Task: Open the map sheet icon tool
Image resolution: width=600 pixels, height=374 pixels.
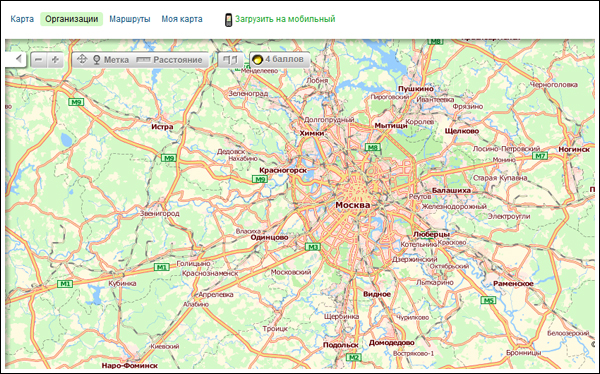Action: click(x=230, y=60)
